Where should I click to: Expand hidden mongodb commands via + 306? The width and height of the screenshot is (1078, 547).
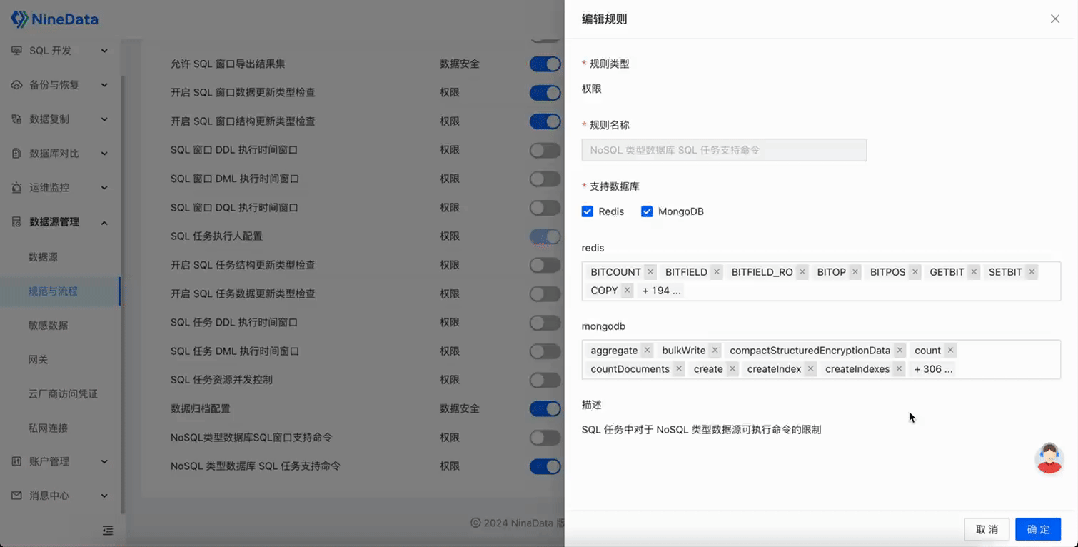(x=933, y=369)
